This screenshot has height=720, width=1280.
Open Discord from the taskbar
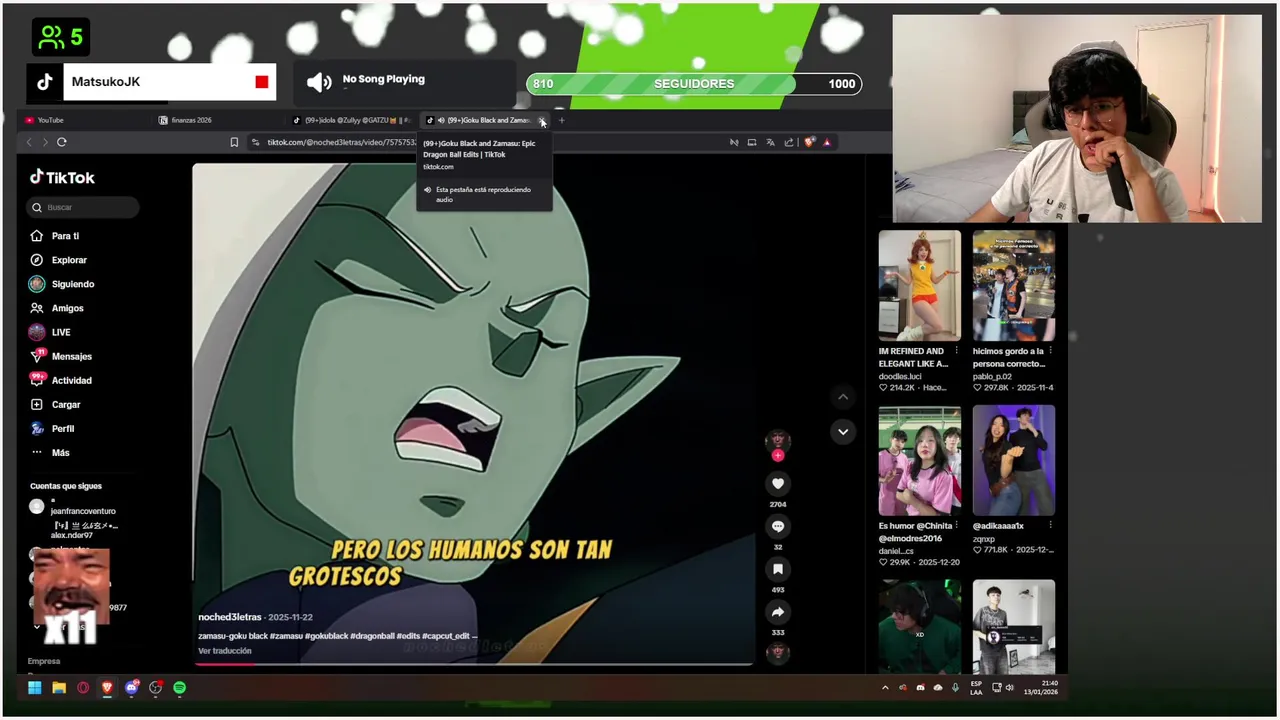tap(132, 688)
